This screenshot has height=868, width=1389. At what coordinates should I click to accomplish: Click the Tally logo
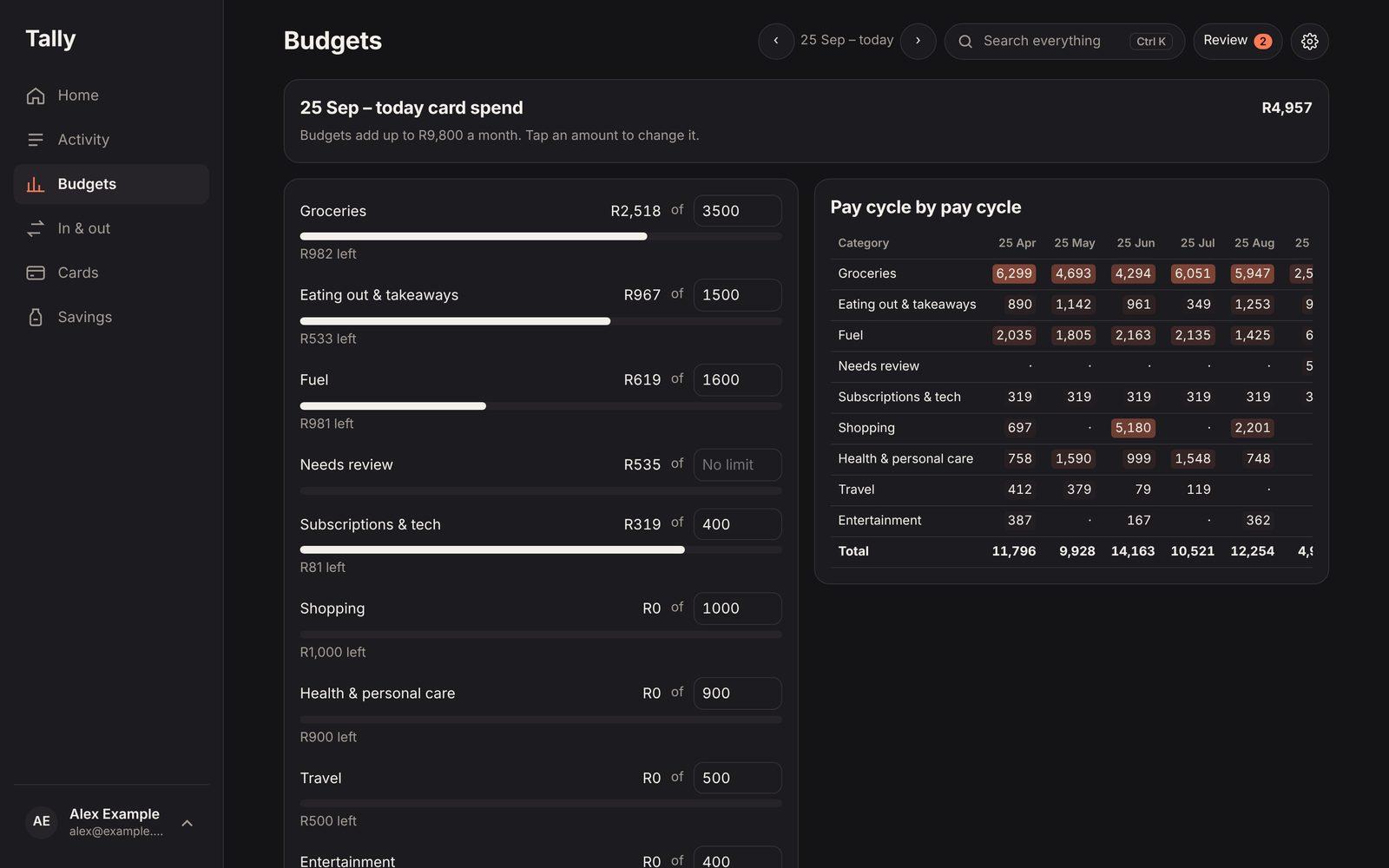[50, 38]
